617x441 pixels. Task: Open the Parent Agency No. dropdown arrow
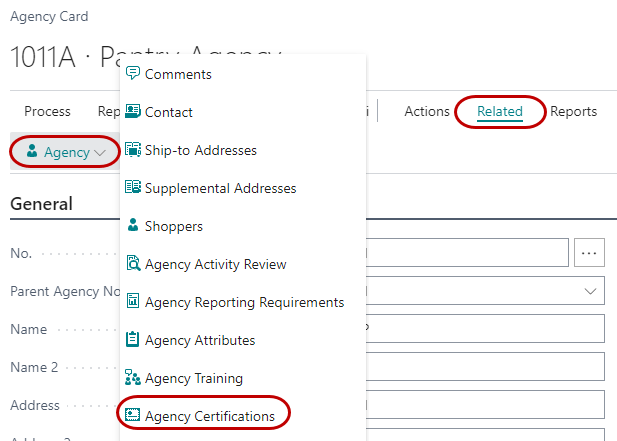[x=589, y=291]
